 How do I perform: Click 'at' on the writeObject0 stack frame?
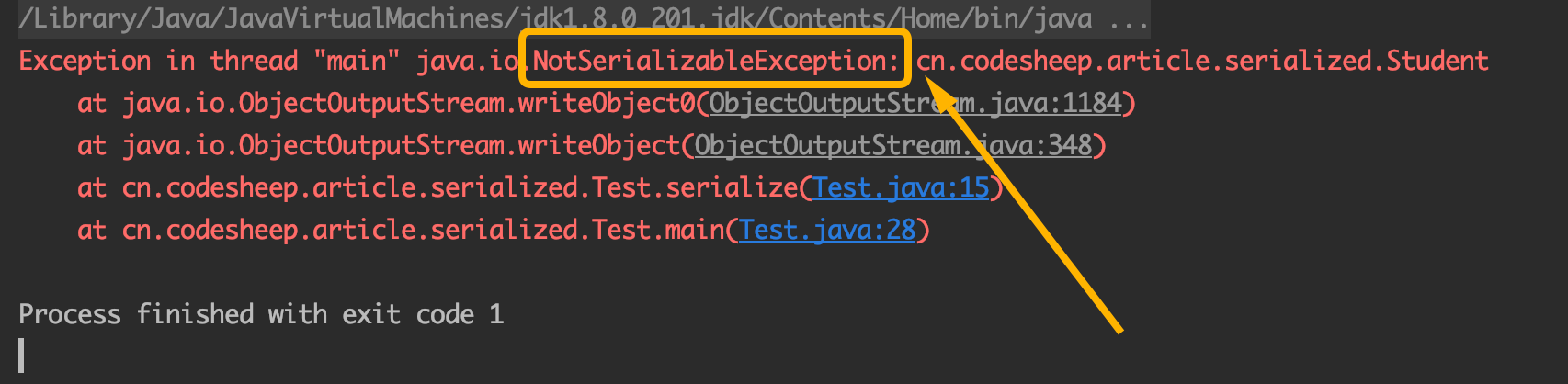point(92,103)
